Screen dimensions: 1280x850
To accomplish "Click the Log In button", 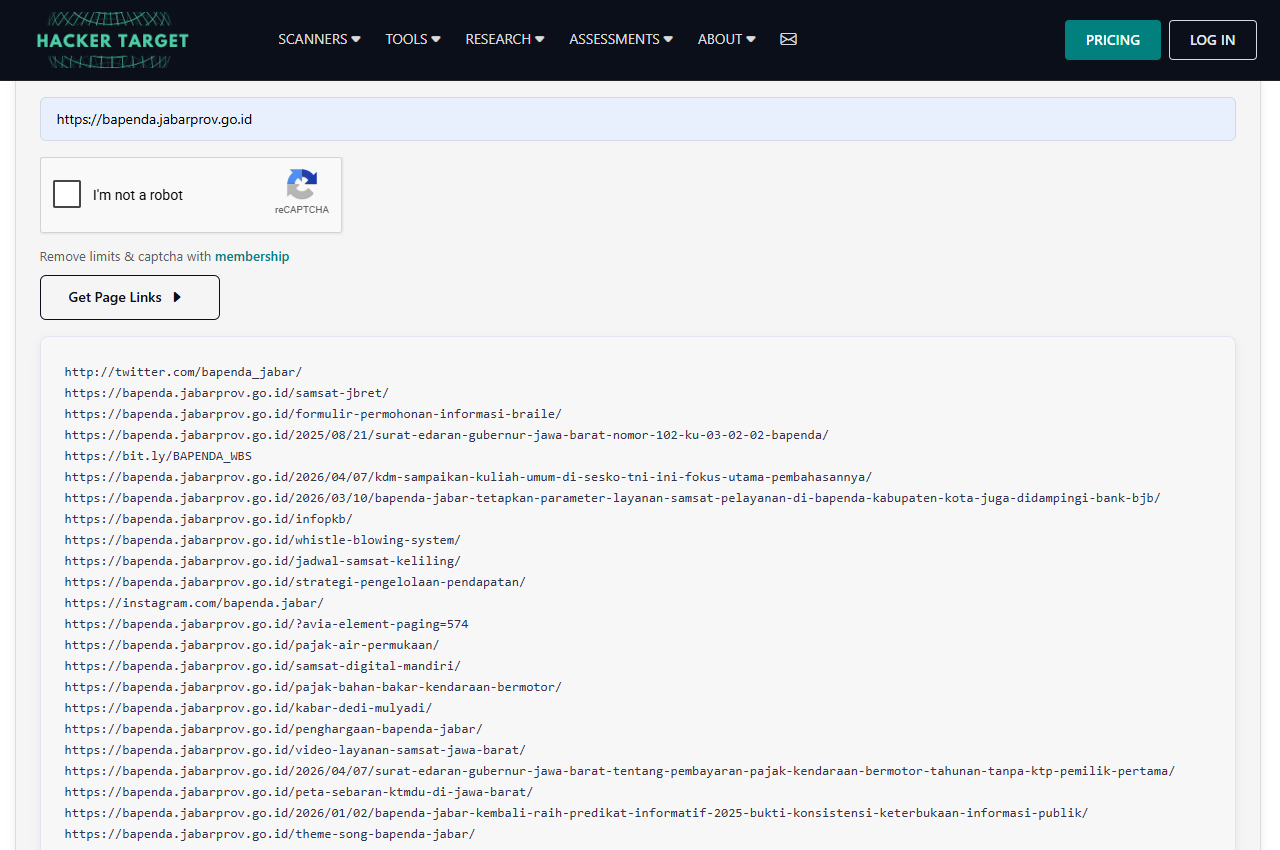I will tap(1213, 40).
